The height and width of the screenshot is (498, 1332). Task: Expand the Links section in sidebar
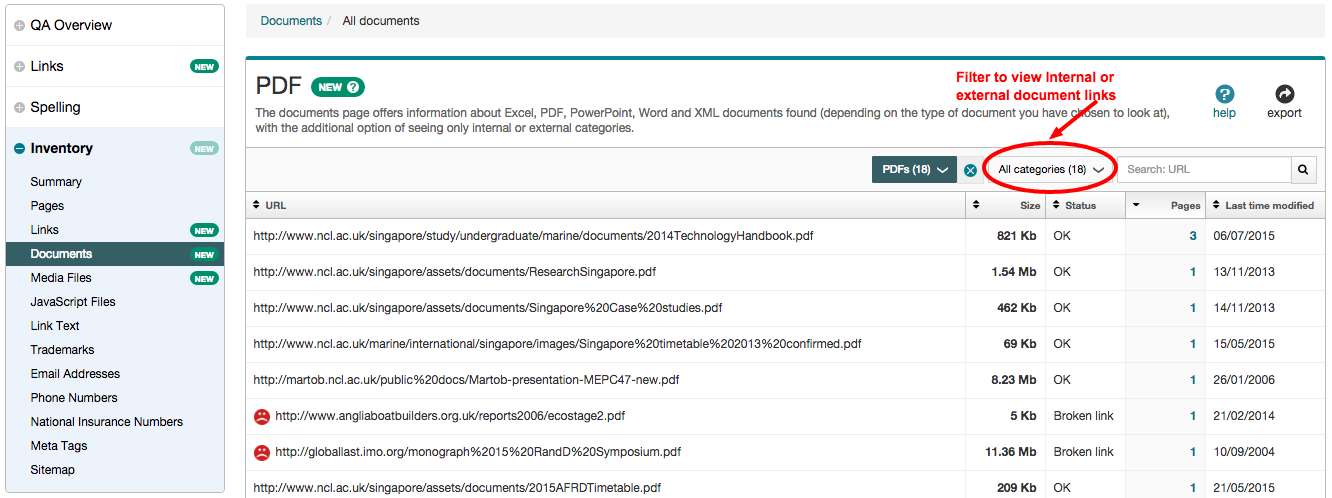tap(20, 67)
